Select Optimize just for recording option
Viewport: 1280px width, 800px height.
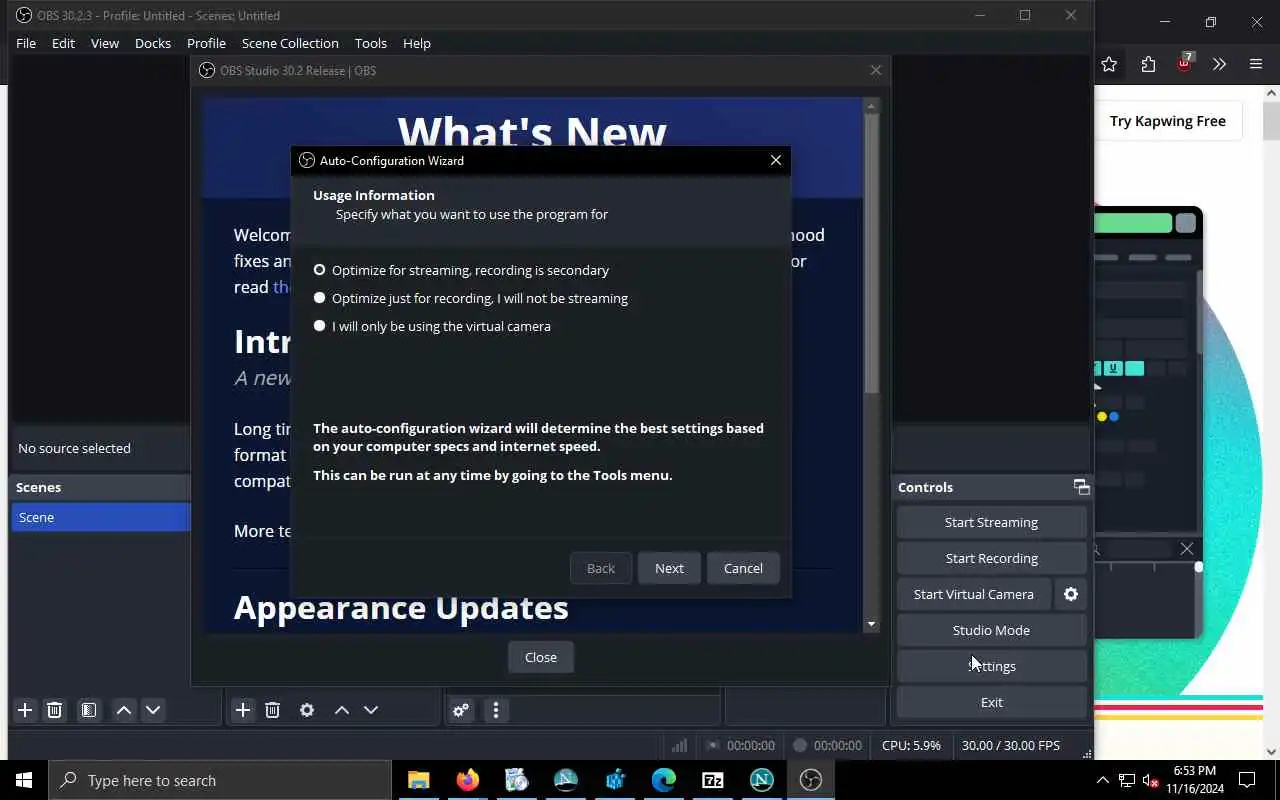coord(471,298)
